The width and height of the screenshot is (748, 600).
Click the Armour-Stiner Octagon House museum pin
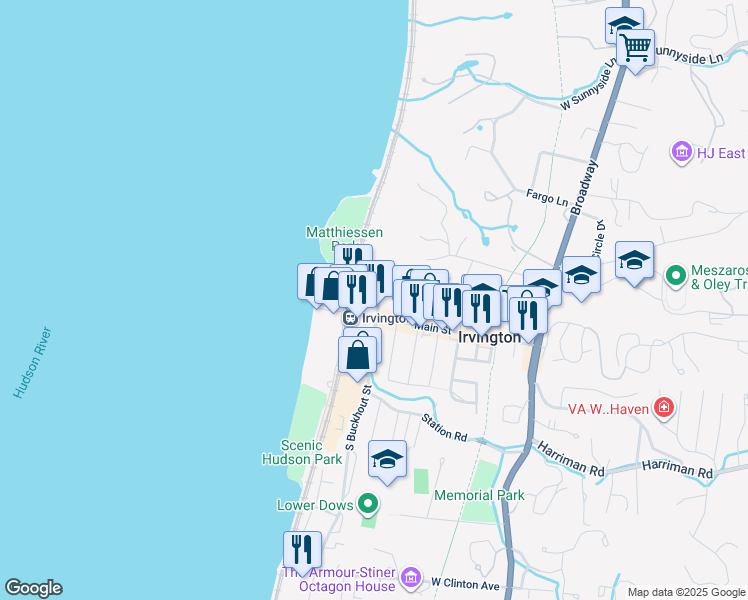pos(411,578)
